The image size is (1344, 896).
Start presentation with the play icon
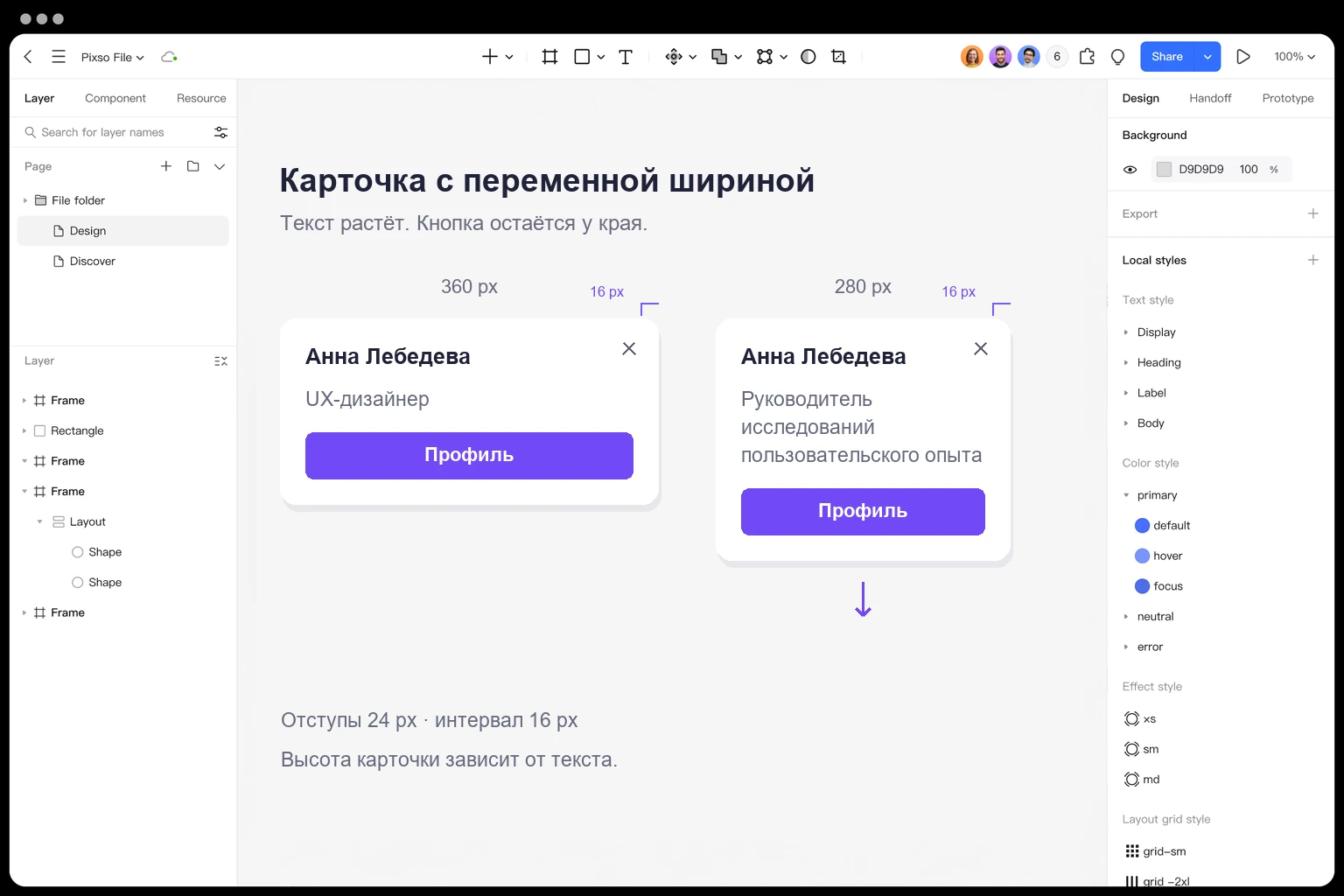[x=1242, y=57]
